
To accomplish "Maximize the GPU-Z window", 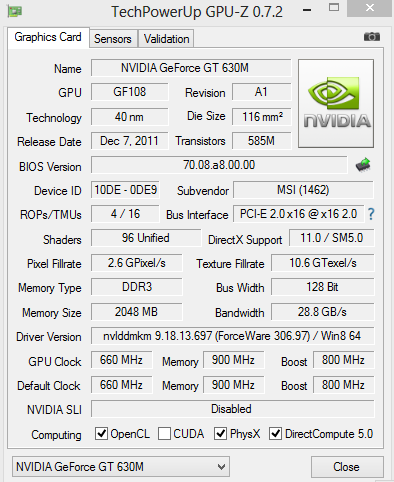I will click(x=334, y=7).
